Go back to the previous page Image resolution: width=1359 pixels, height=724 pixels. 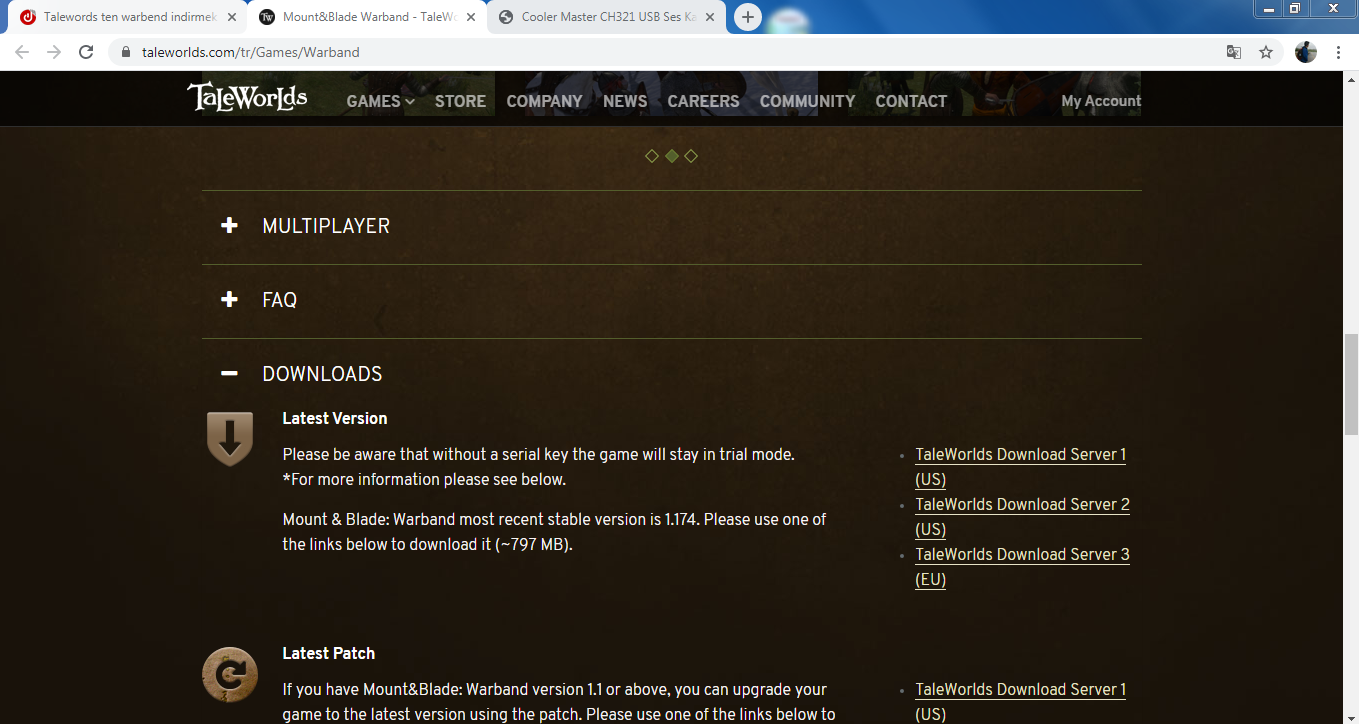point(22,52)
